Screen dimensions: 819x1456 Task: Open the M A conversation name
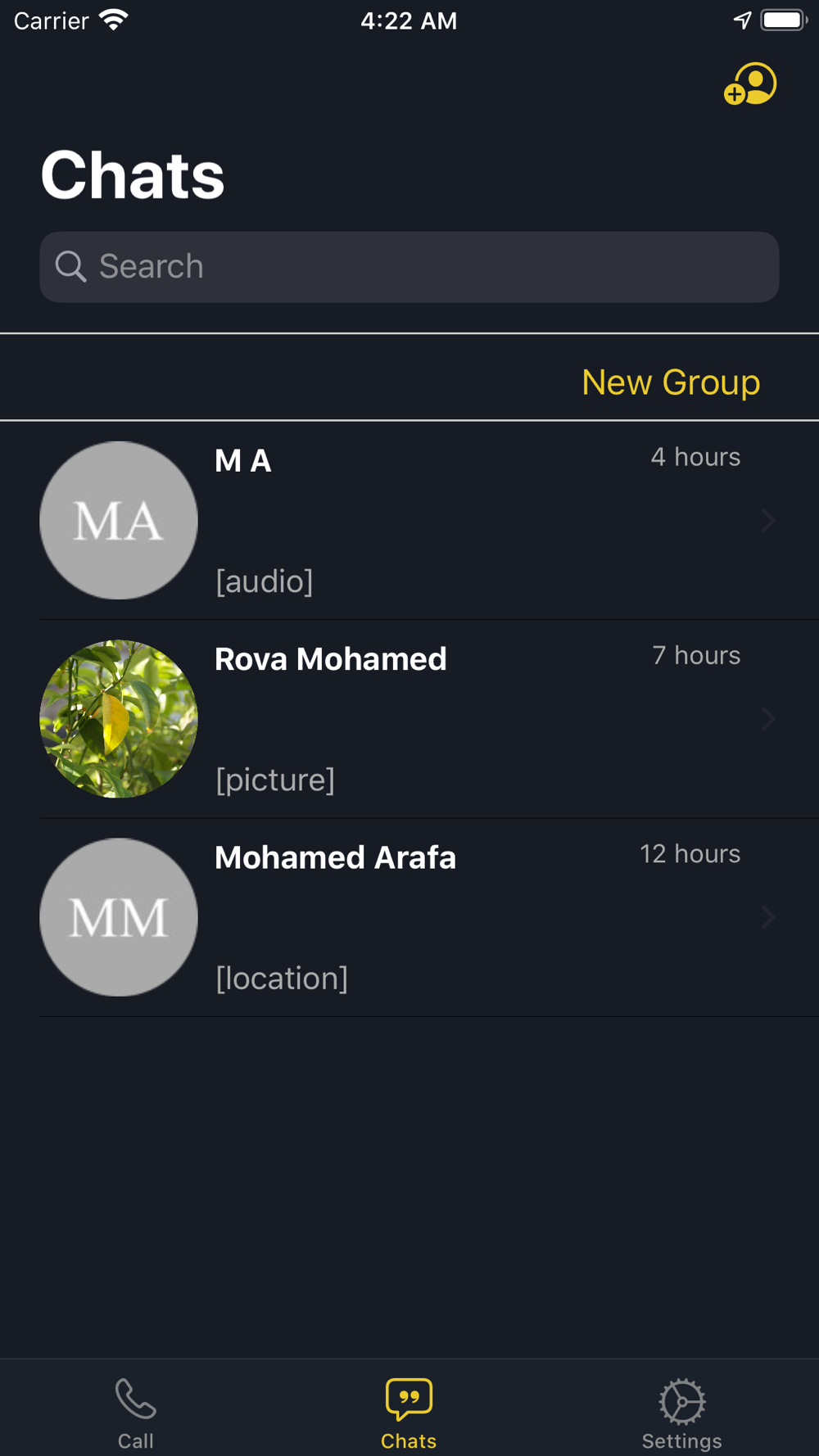point(242,461)
